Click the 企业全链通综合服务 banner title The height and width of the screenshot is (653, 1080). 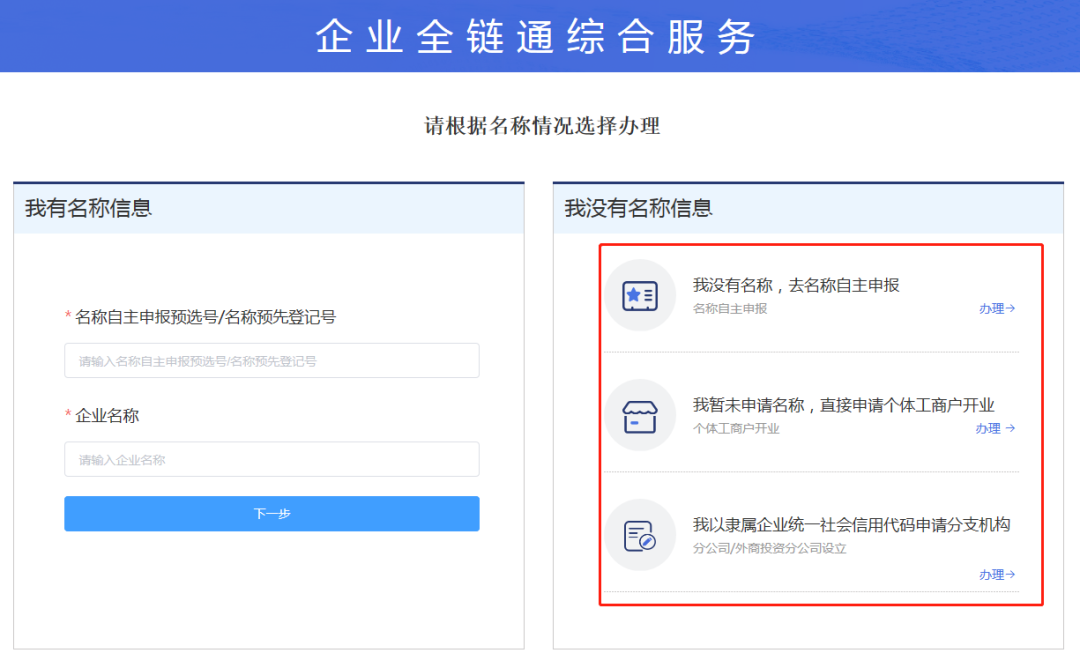tap(536, 37)
